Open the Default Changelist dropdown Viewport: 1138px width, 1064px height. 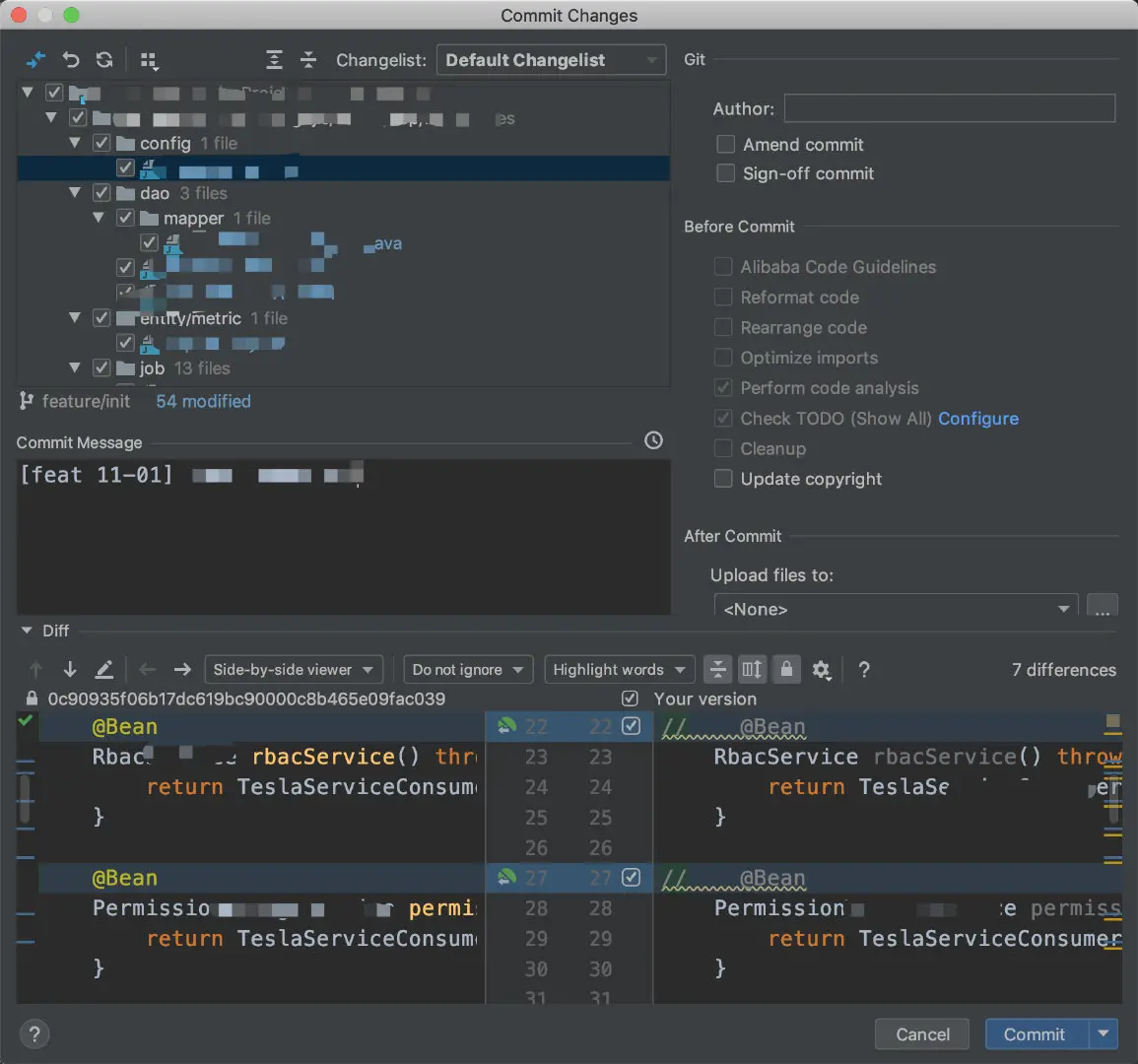551,60
